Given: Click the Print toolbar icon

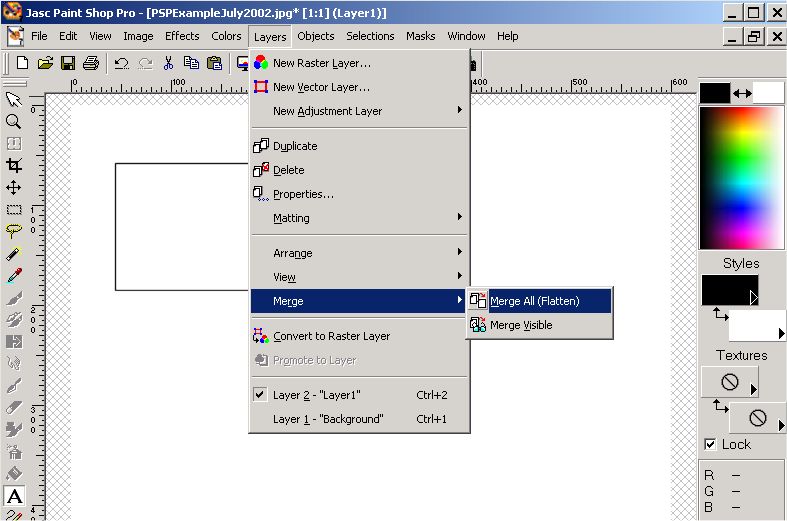Looking at the screenshot, I should pos(91,63).
